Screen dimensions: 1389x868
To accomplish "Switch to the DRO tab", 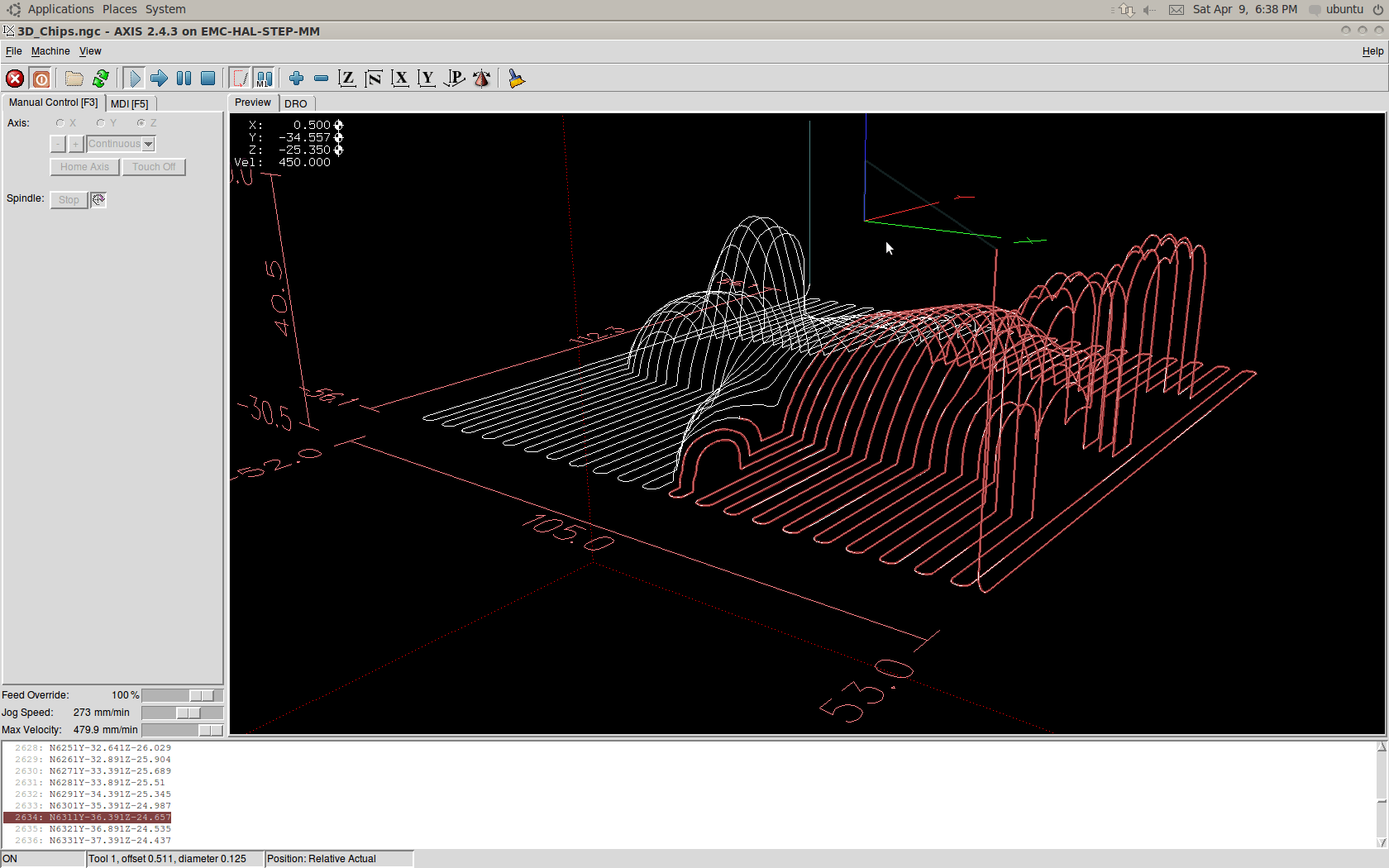I will [295, 103].
